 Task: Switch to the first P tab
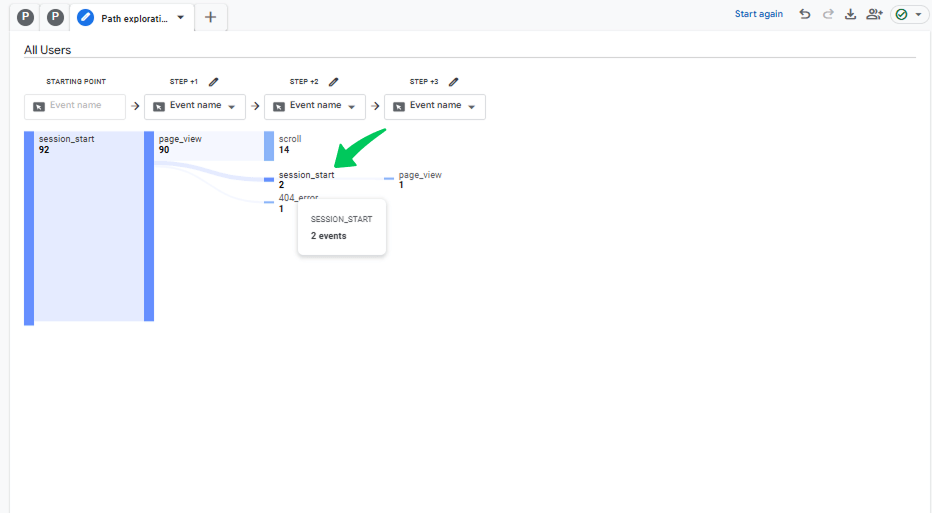click(x=25, y=17)
